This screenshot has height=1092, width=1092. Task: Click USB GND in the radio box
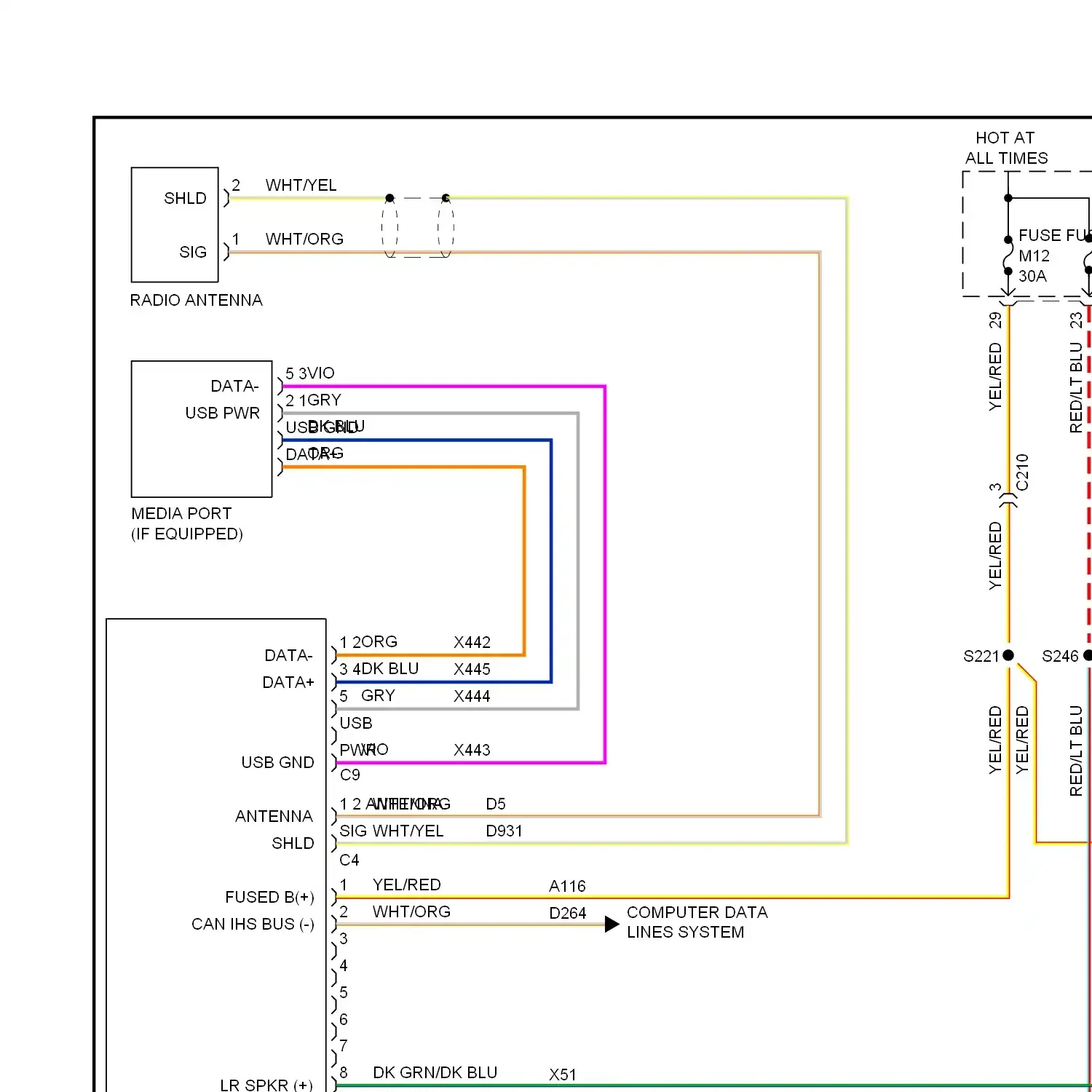(277, 762)
